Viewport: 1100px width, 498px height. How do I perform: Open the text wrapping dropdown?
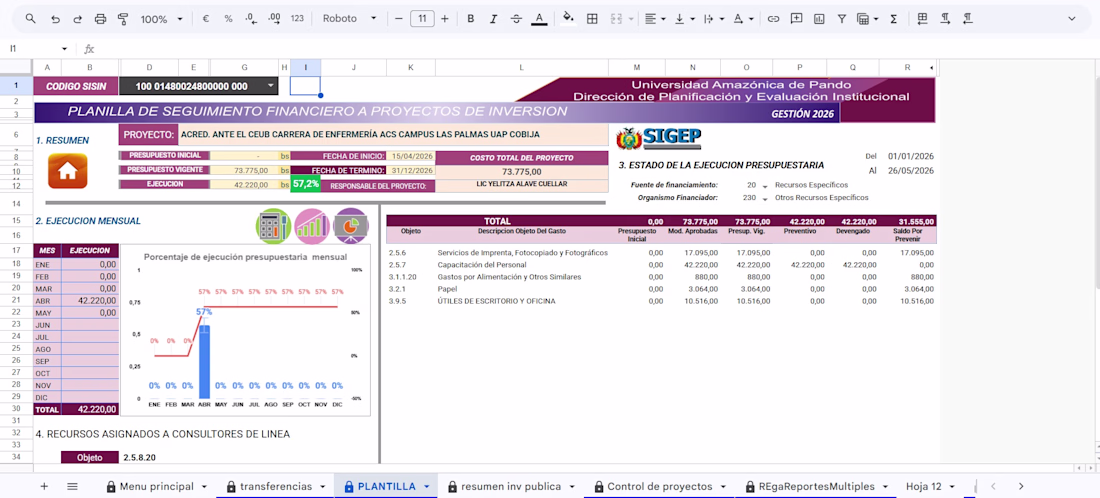pyautogui.click(x=713, y=19)
